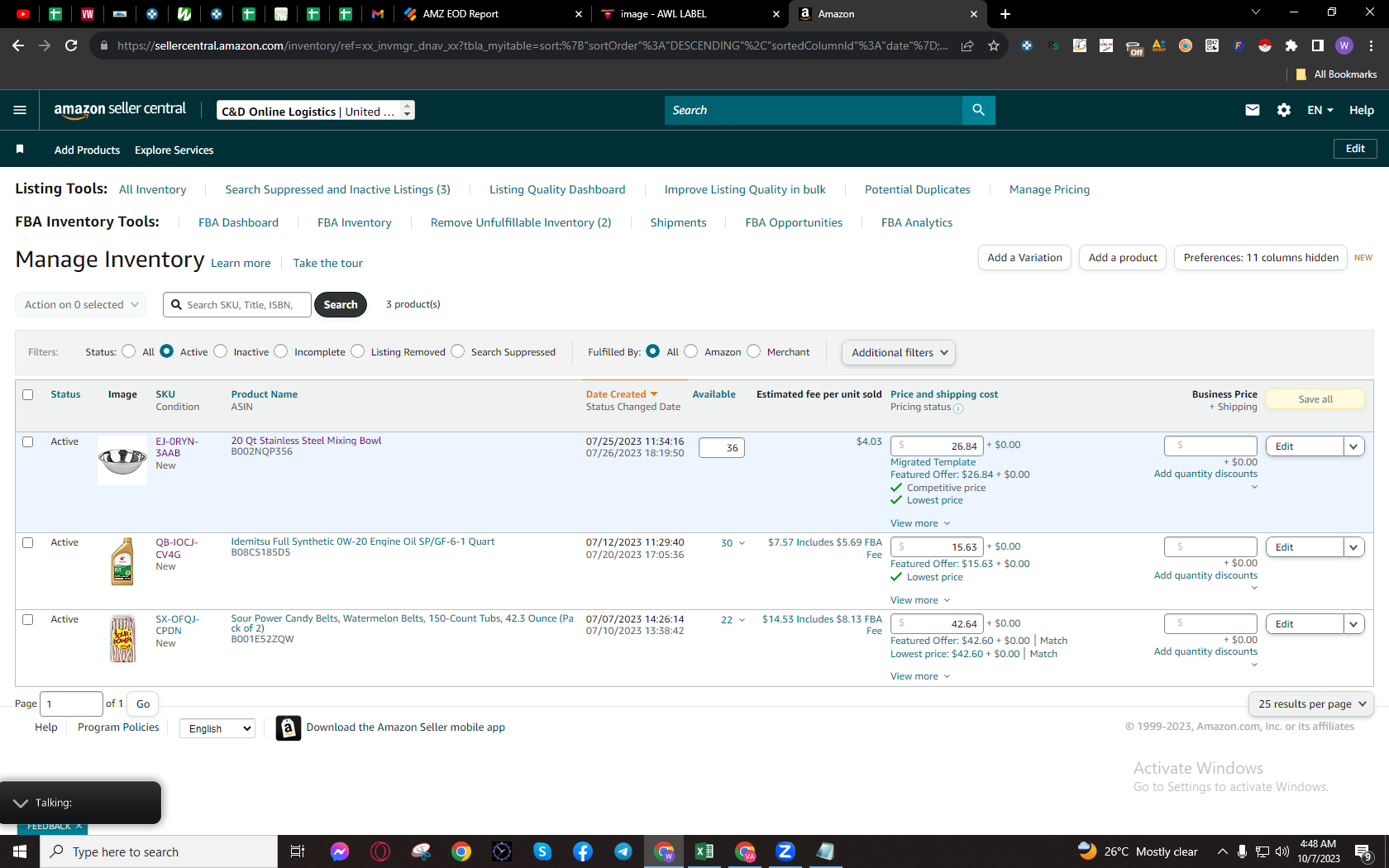Expand View more for the Idemitsu Engine Oil row
Image resolution: width=1389 pixels, height=868 pixels.
point(920,600)
